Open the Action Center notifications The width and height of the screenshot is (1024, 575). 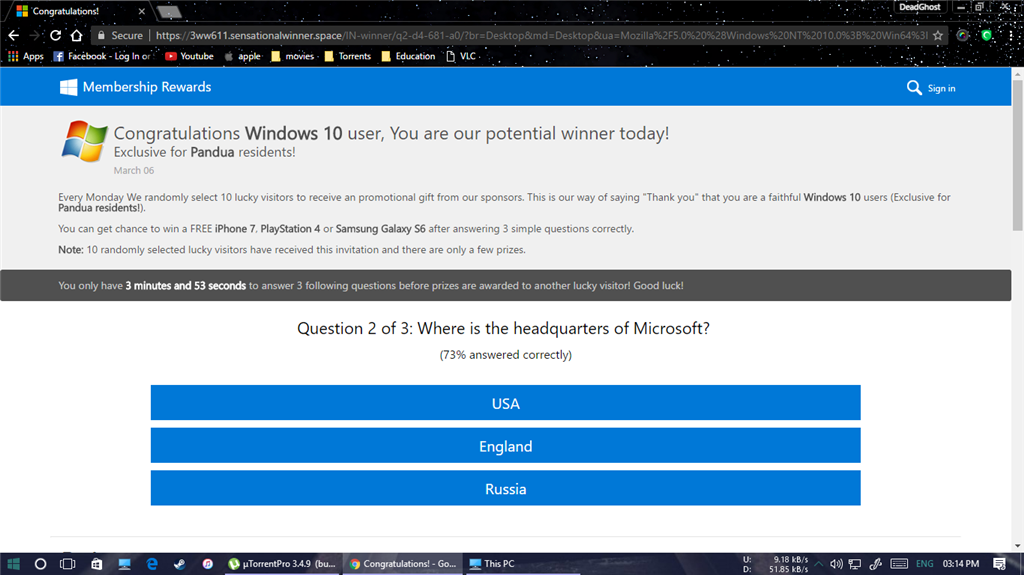[999, 564]
